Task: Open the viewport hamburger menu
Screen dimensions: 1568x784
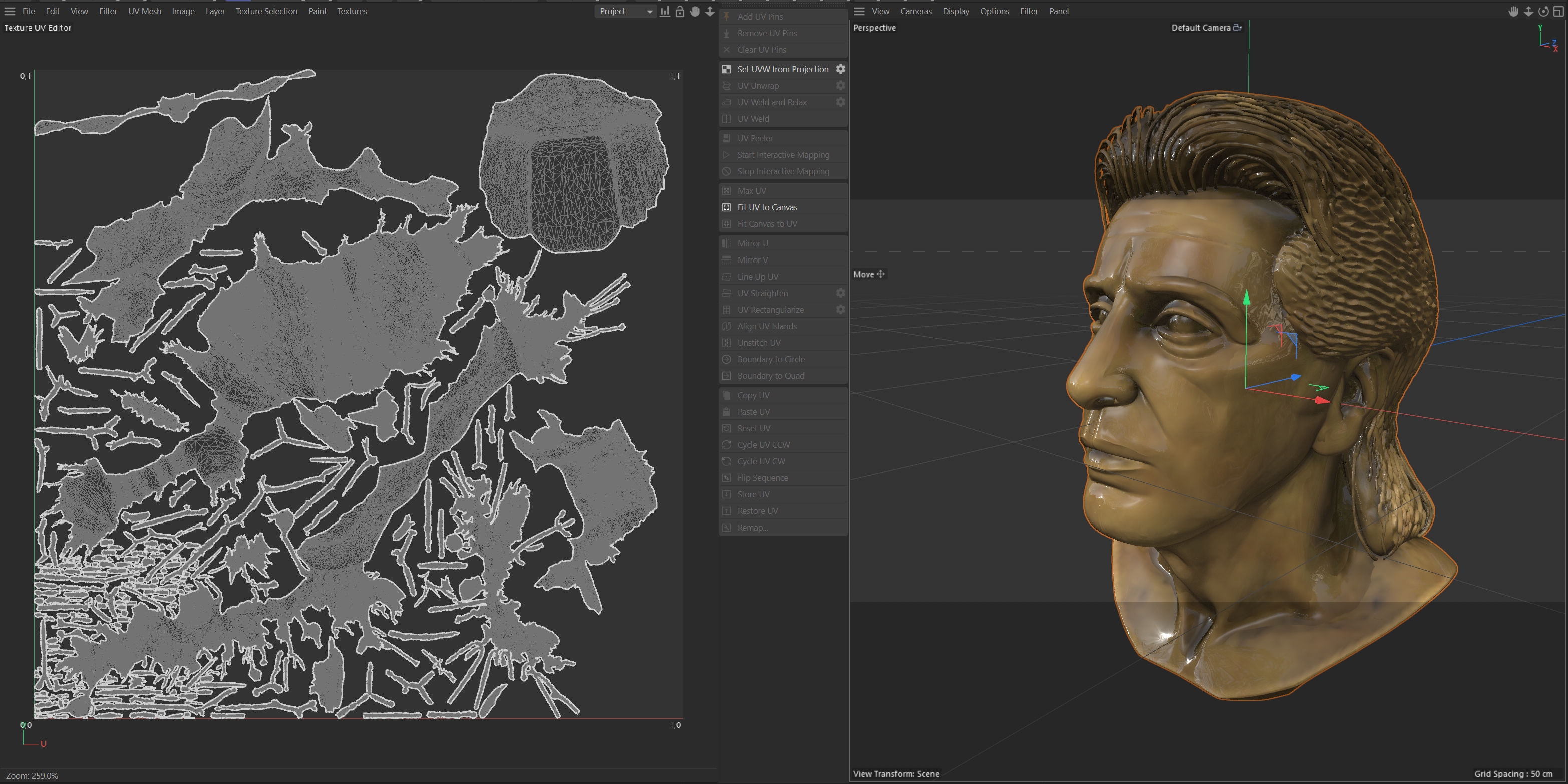Action: pyautogui.click(x=859, y=11)
